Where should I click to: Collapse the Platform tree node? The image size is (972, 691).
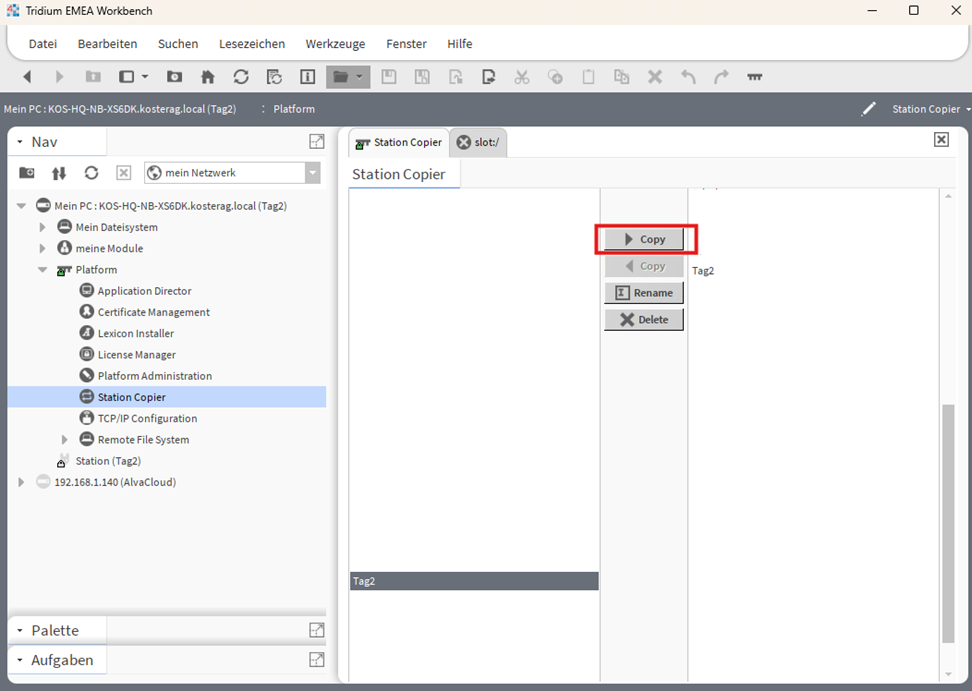tap(42, 270)
